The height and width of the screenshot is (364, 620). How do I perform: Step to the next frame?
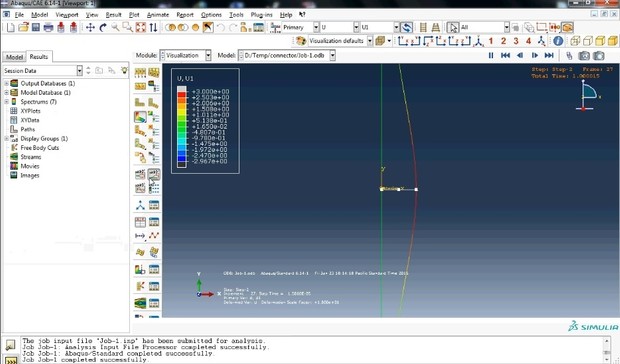pos(535,55)
